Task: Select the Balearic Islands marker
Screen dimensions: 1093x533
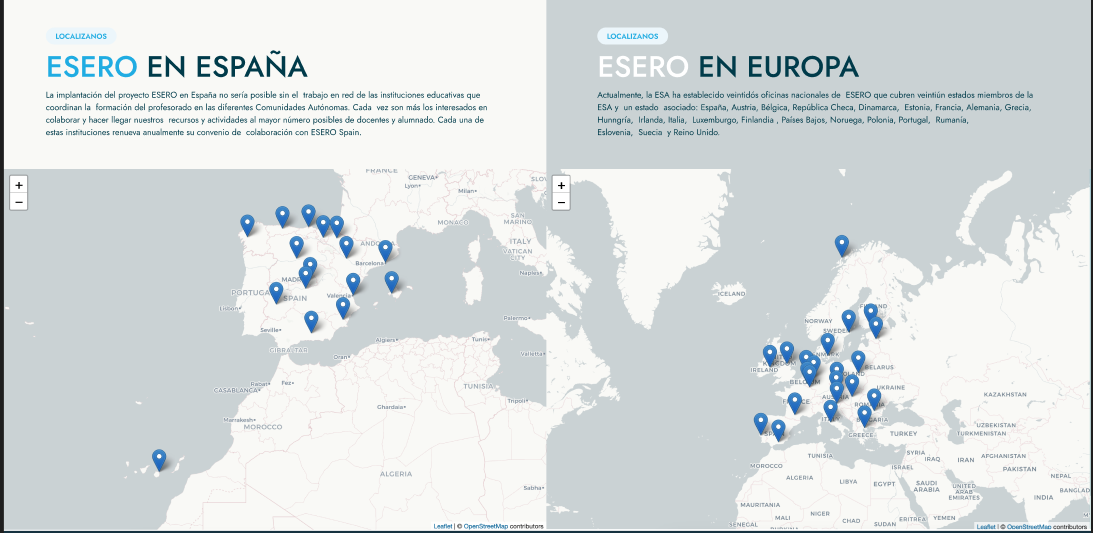Action: point(392,281)
